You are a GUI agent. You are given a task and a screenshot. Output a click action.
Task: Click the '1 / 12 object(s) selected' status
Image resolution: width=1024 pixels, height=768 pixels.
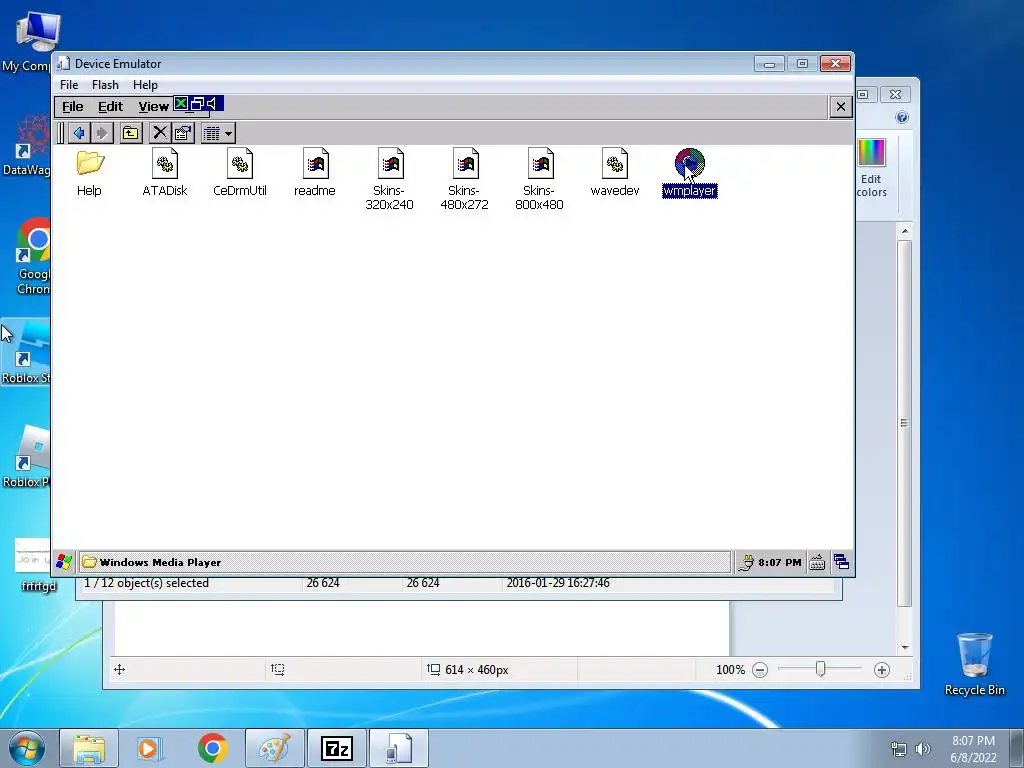(x=146, y=583)
